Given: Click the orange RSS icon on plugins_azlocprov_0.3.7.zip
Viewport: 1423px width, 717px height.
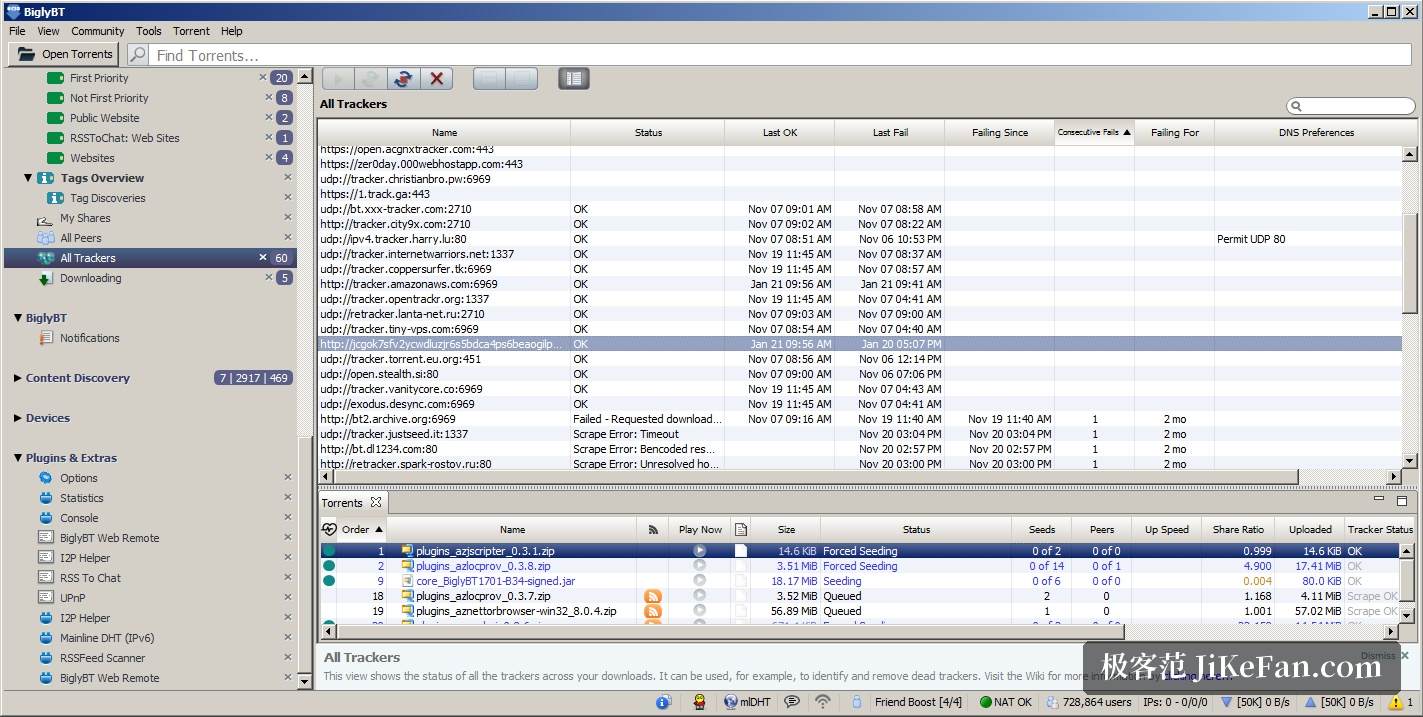Looking at the screenshot, I should click(653, 596).
